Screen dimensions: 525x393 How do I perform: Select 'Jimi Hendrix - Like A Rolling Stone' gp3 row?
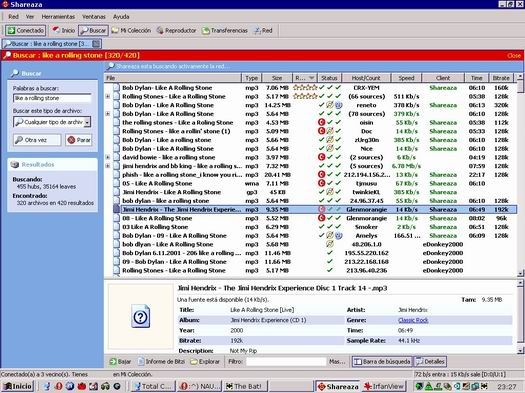pyautogui.click(x=310, y=192)
